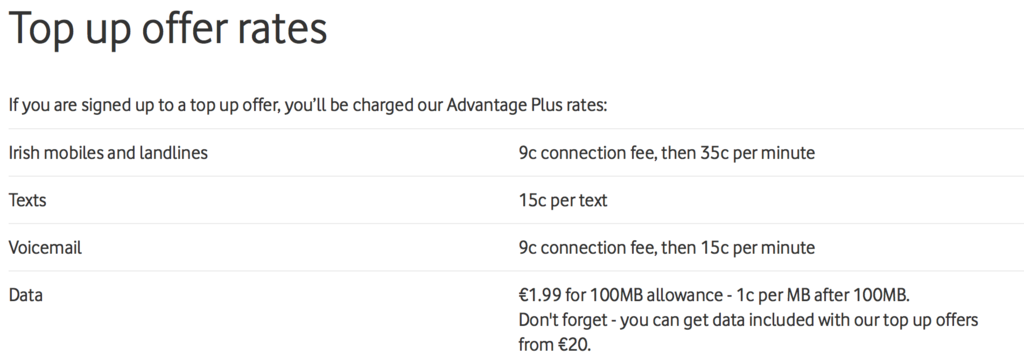Image resolution: width=1024 pixels, height=362 pixels.
Task: Click the word 'offer' in the heading
Action: (x=185, y=29)
